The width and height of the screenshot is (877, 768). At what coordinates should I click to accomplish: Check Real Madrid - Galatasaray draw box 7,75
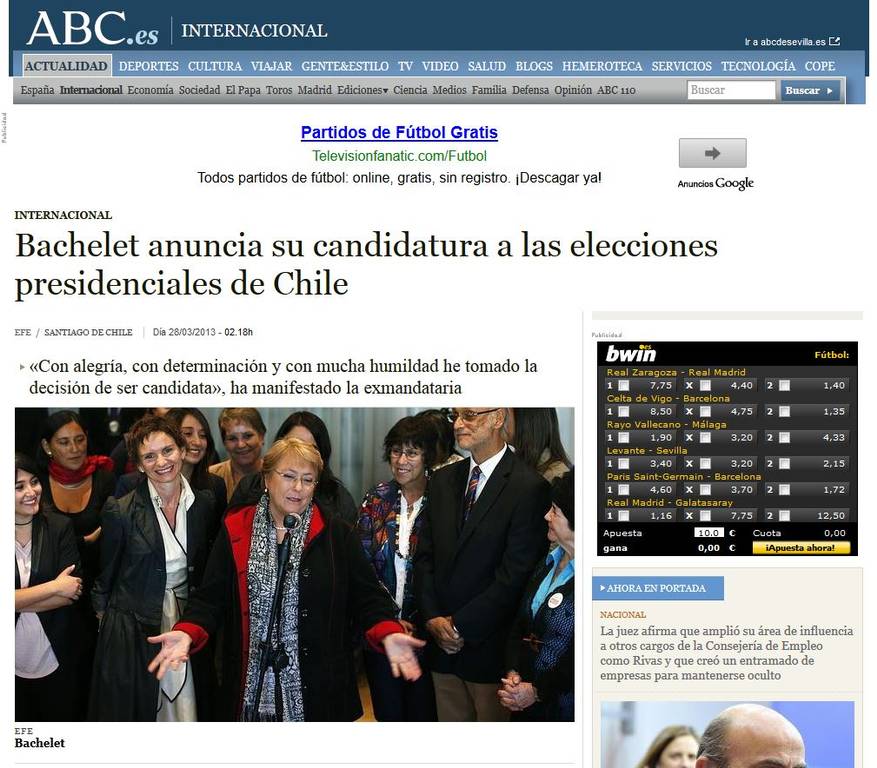point(705,516)
